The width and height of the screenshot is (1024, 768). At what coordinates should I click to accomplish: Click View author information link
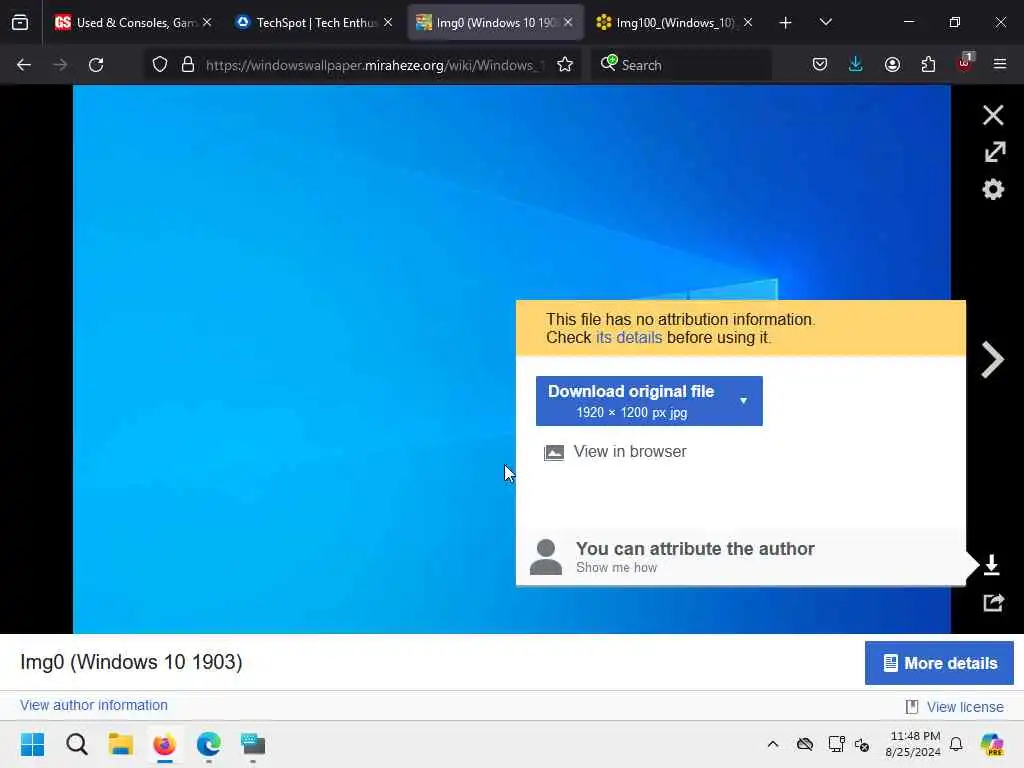pyautogui.click(x=94, y=705)
